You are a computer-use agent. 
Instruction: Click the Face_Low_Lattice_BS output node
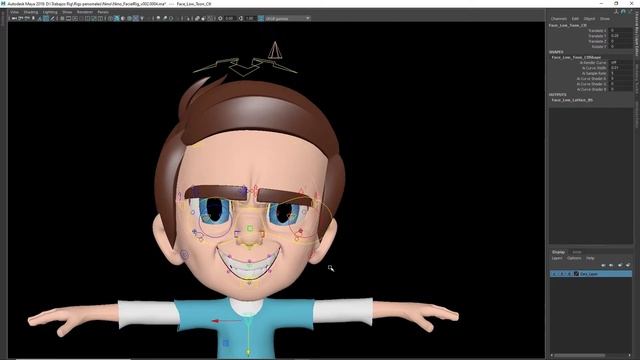click(572, 100)
